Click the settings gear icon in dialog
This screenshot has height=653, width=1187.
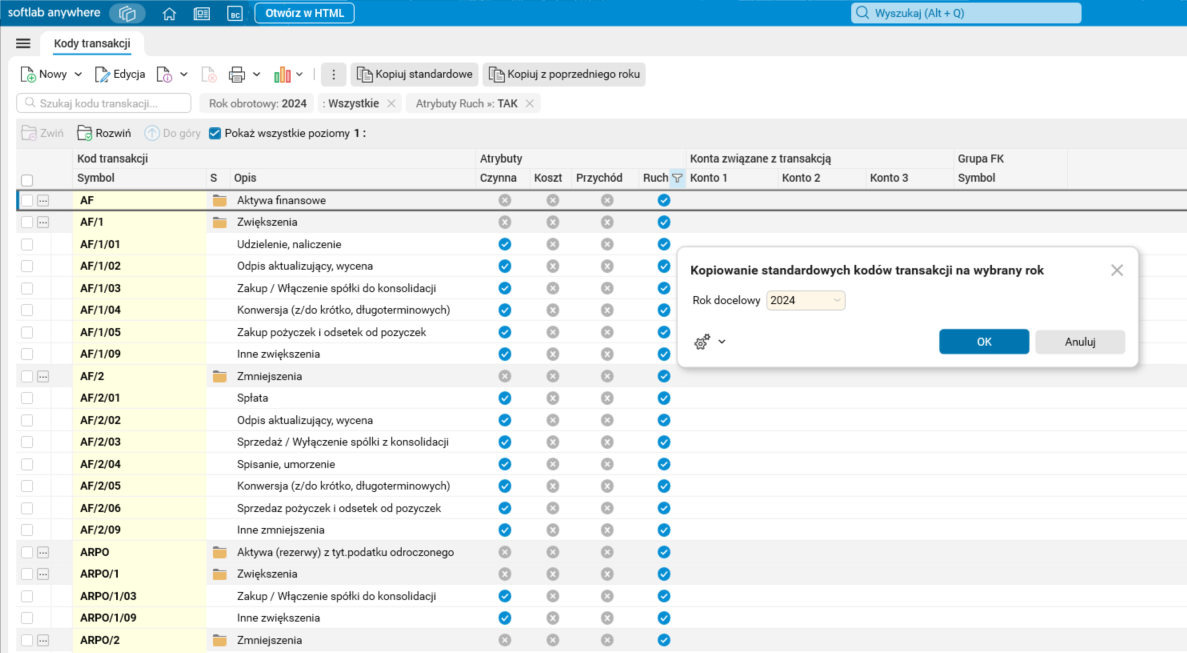coord(702,342)
